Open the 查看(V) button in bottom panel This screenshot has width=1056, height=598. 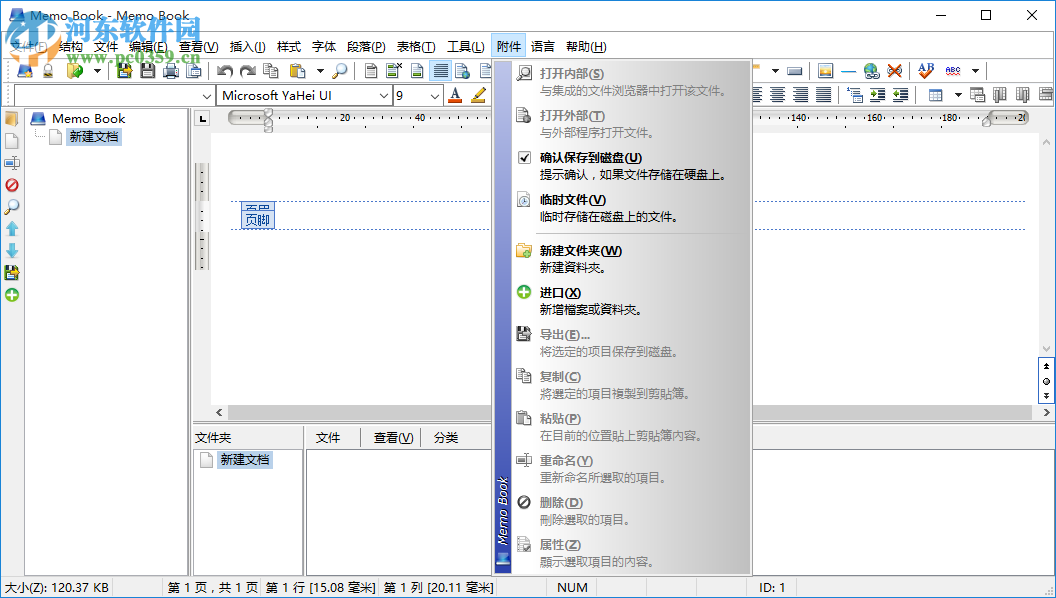pyautogui.click(x=393, y=438)
